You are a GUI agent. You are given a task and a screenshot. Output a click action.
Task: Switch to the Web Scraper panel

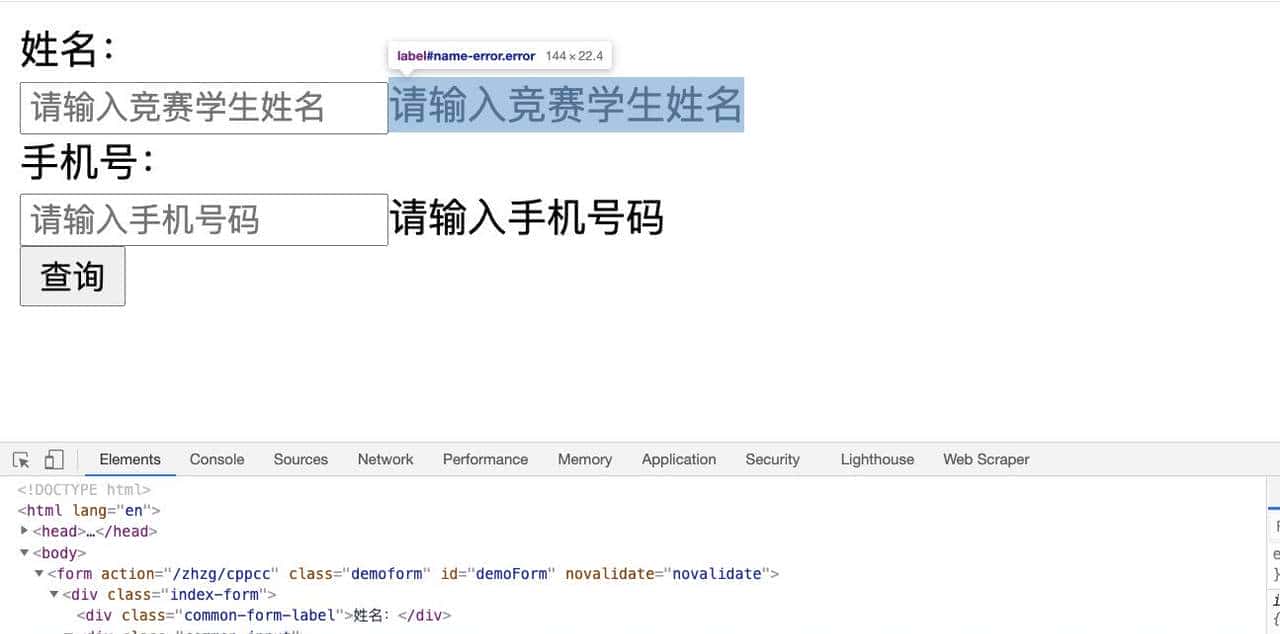(x=985, y=459)
